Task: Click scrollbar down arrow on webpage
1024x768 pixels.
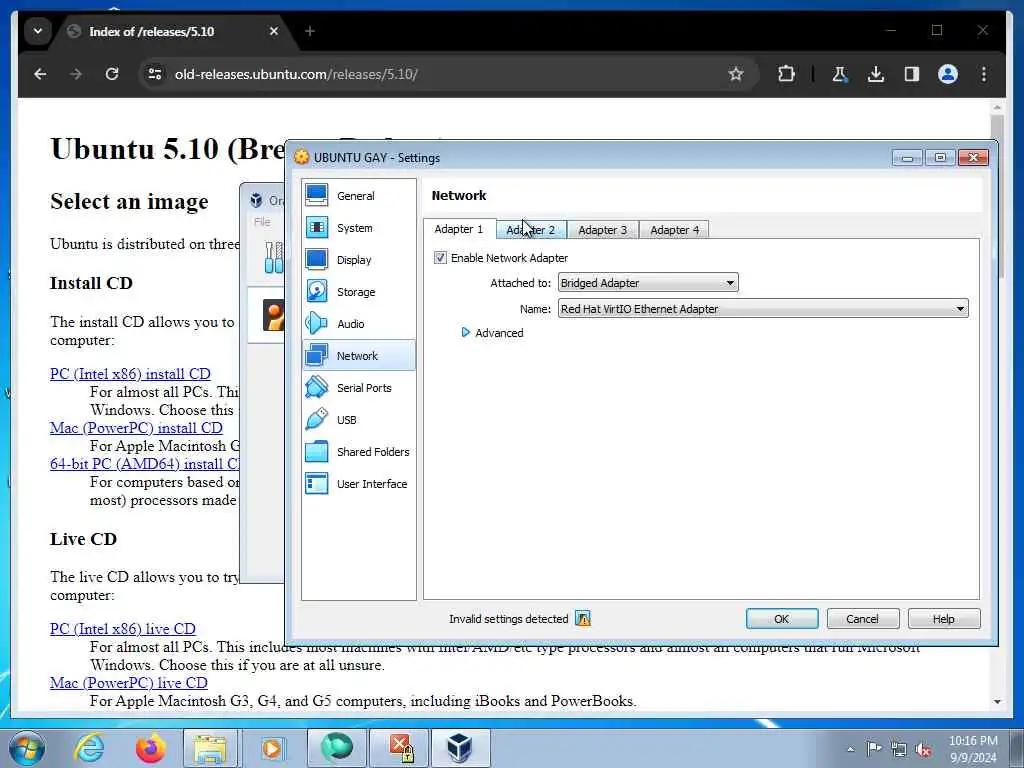Action: pos(997,701)
